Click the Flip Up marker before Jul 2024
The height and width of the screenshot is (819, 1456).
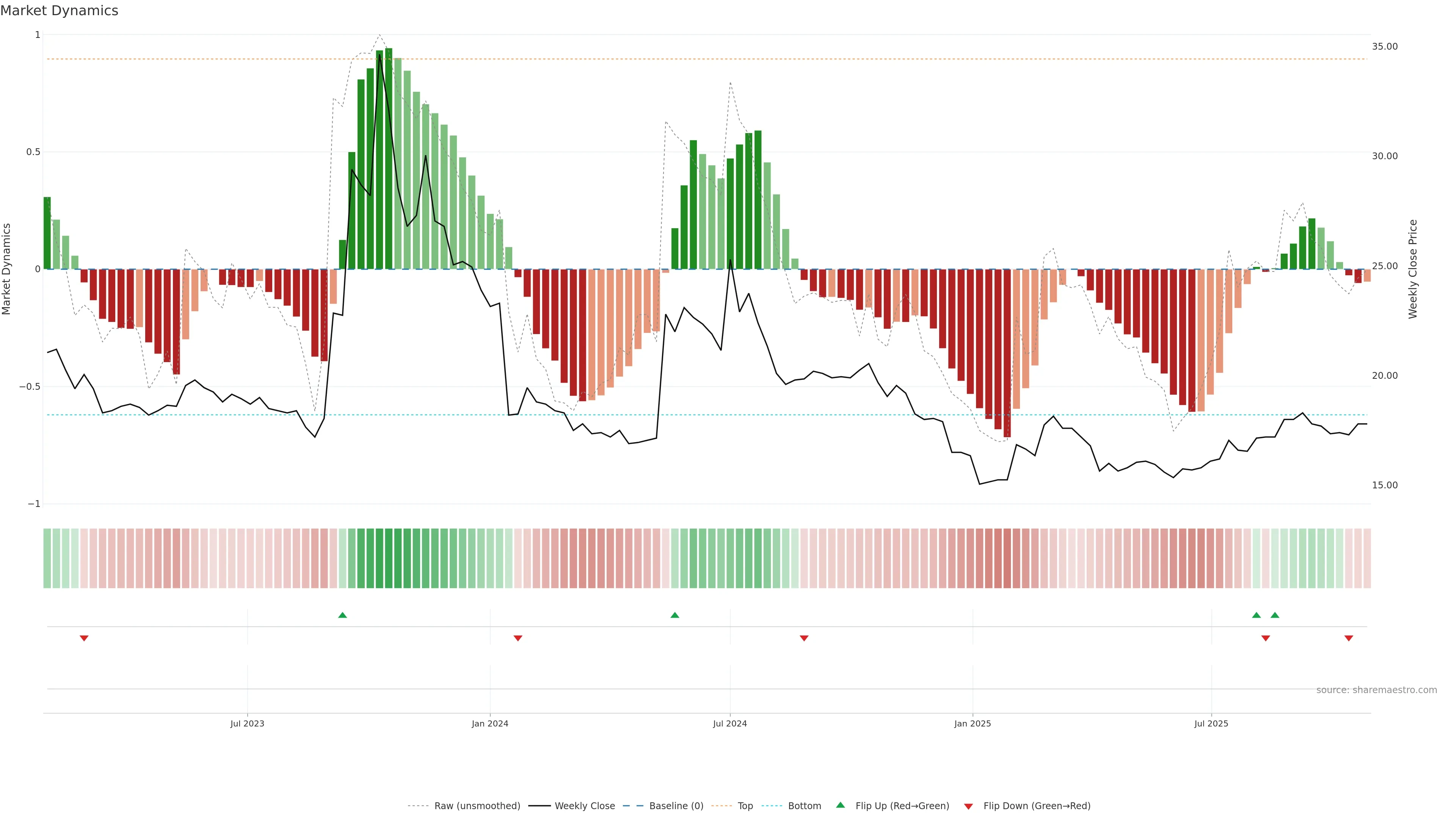pyautogui.click(x=674, y=615)
